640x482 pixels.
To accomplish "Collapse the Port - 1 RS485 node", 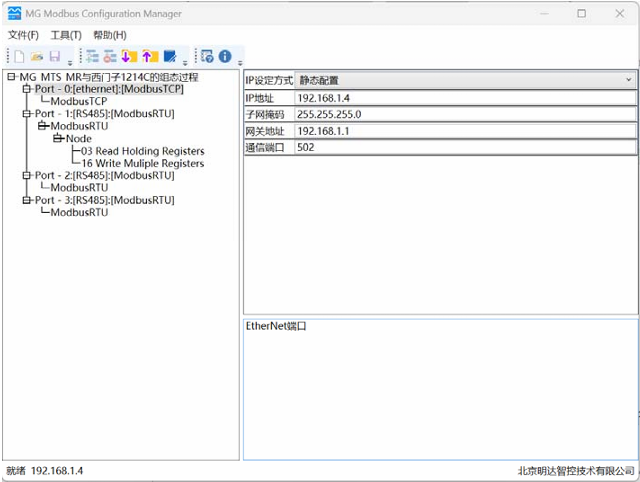I will click(28, 114).
